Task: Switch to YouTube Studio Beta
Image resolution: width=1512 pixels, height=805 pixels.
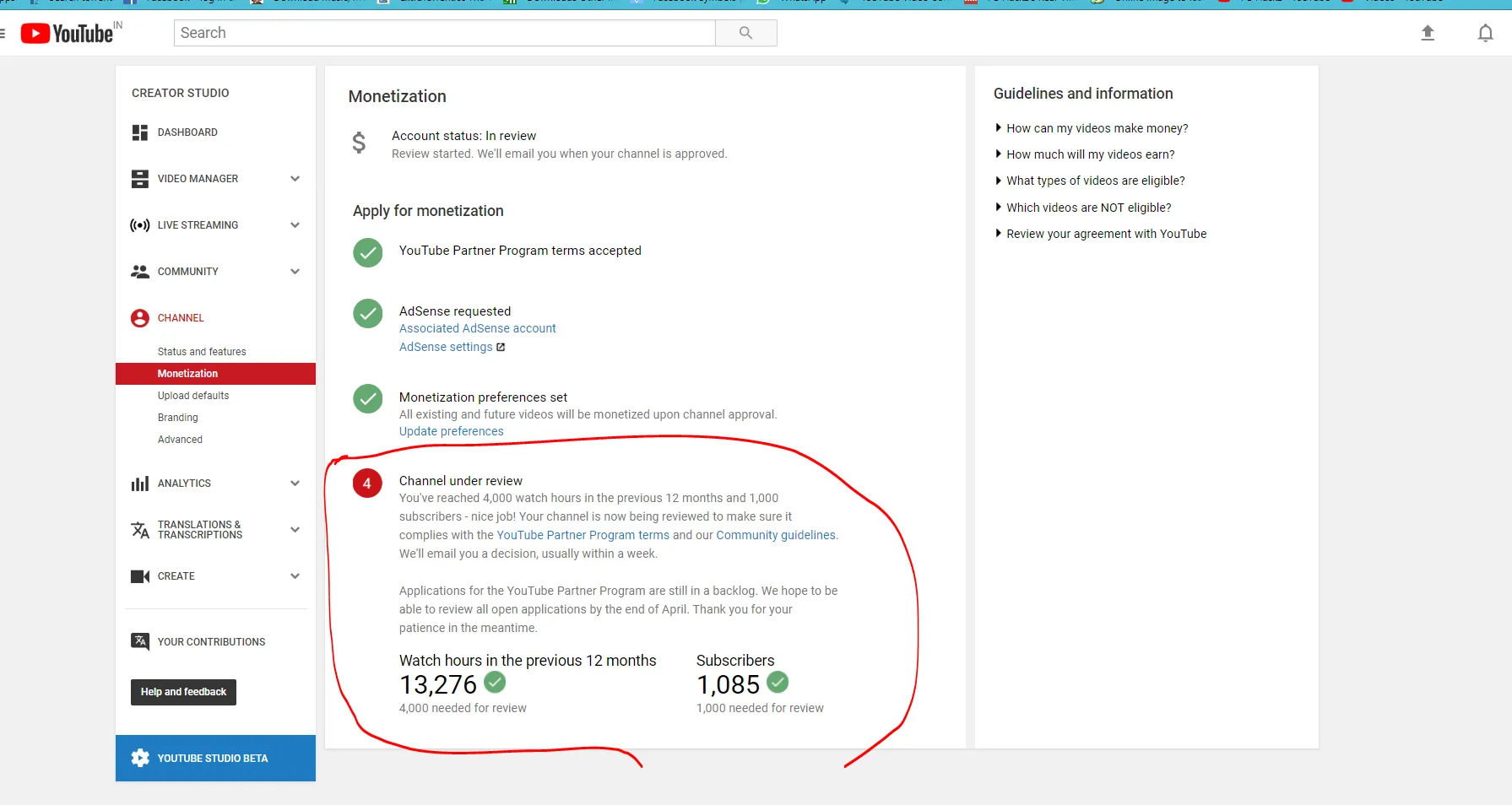Action: tap(215, 758)
